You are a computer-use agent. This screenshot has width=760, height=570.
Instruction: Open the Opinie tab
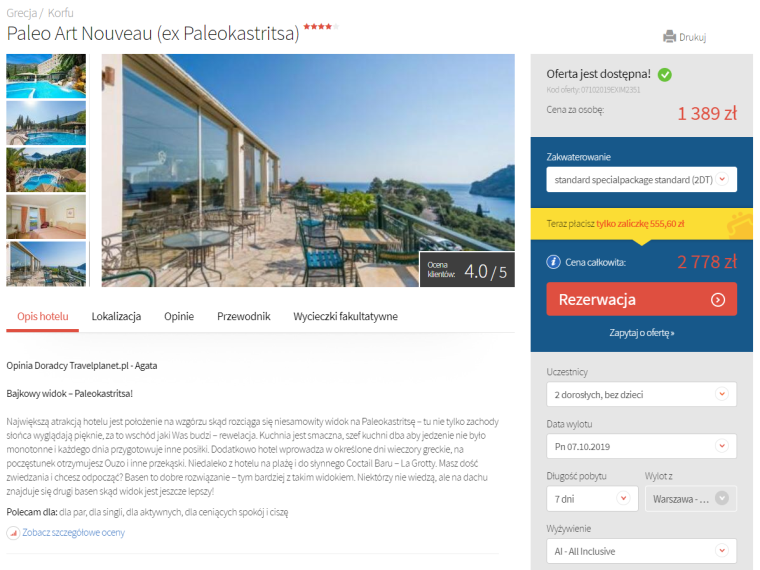tap(179, 317)
